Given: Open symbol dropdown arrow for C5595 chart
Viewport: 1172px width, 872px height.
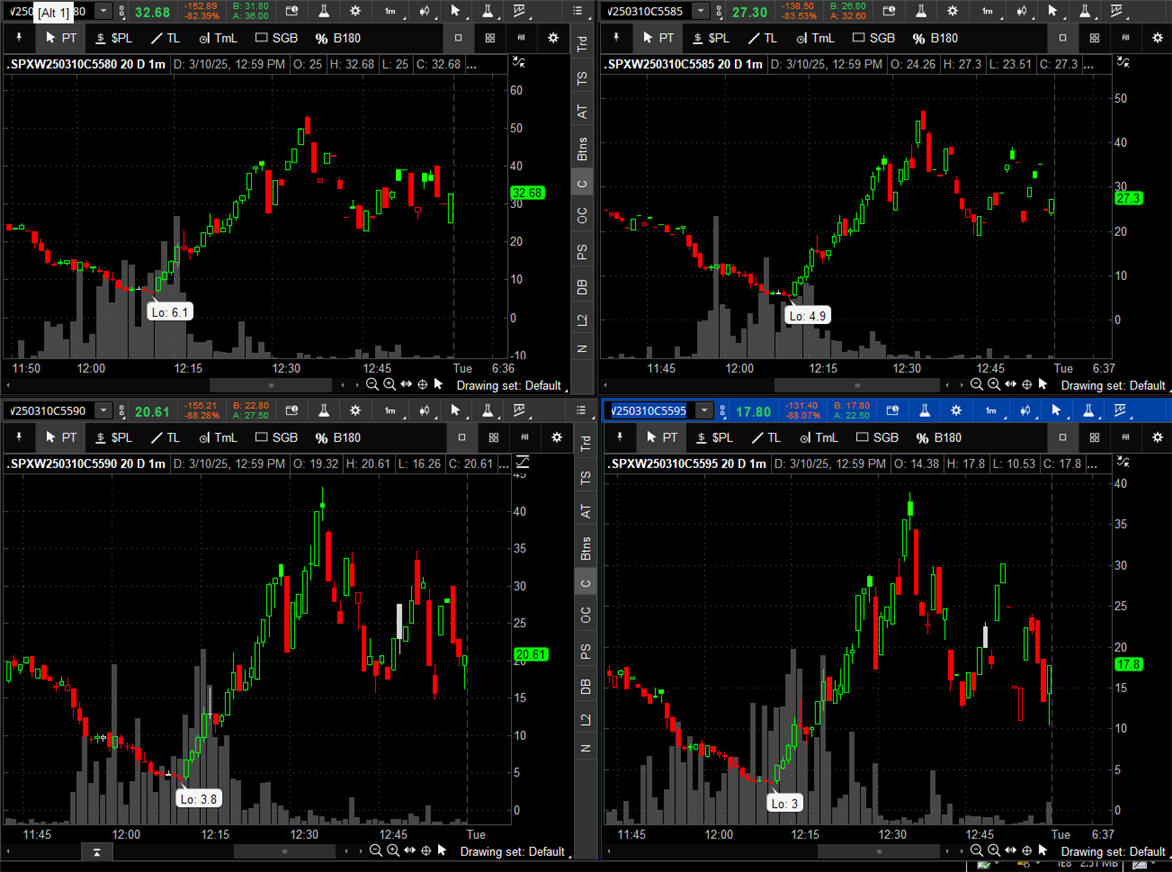Looking at the screenshot, I should [x=704, y=410].
